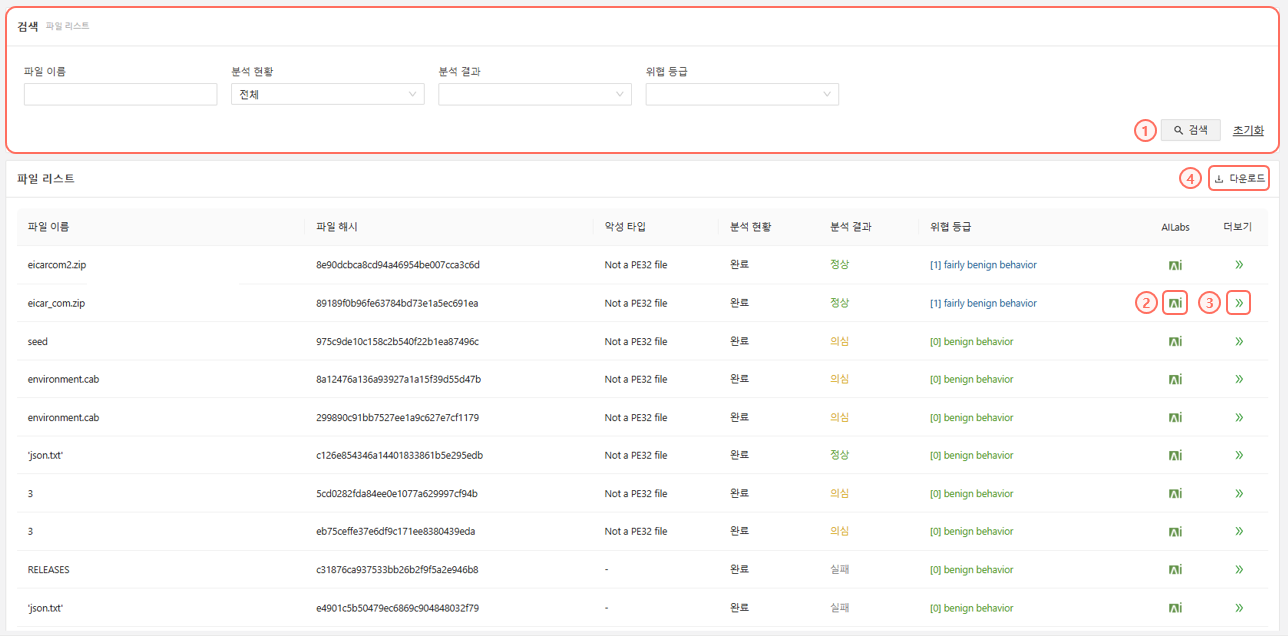The width and height of the screenshot is (1288, 636).
Task: Show more details for eicarcom2.zip
Action: coord(1238,265)
